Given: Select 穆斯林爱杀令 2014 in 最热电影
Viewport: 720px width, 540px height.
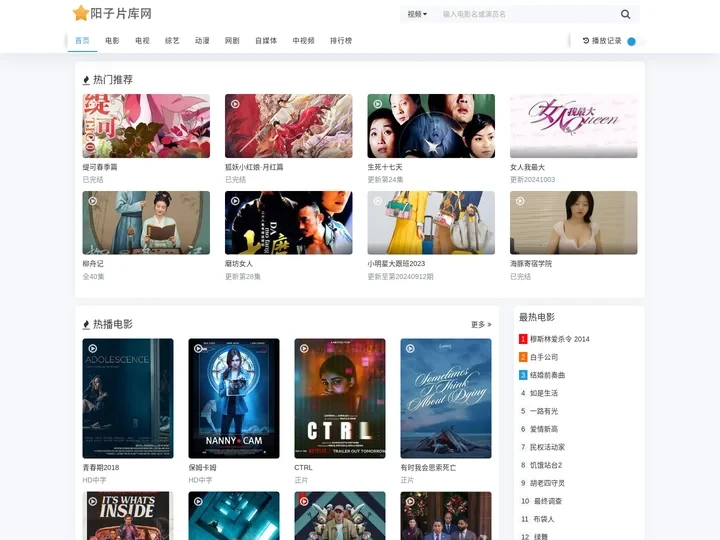Looking at the screenshot, I should [560, 339].
